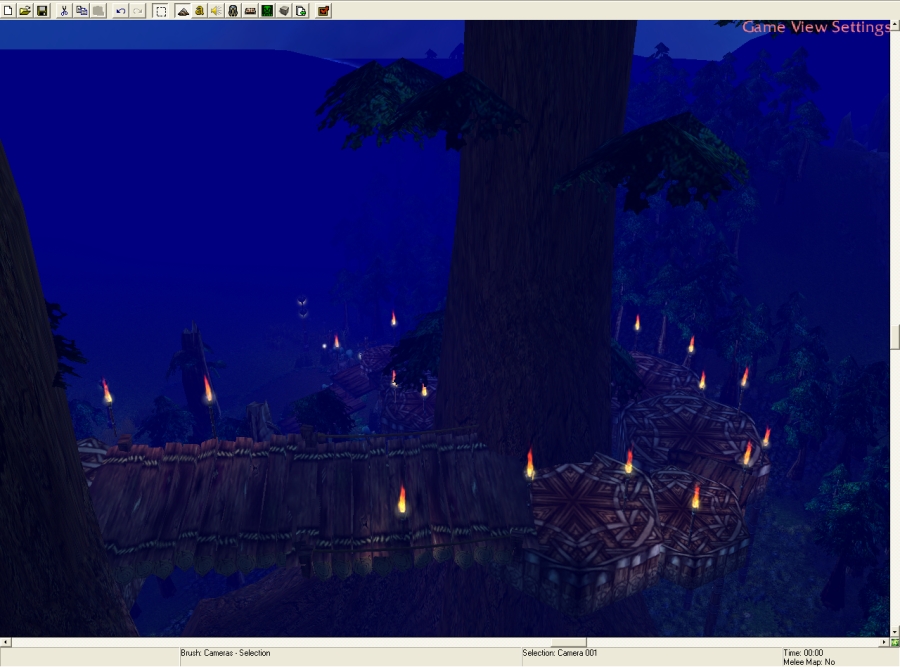
Task: Open the AI Editor green icon
Action: 267,10
